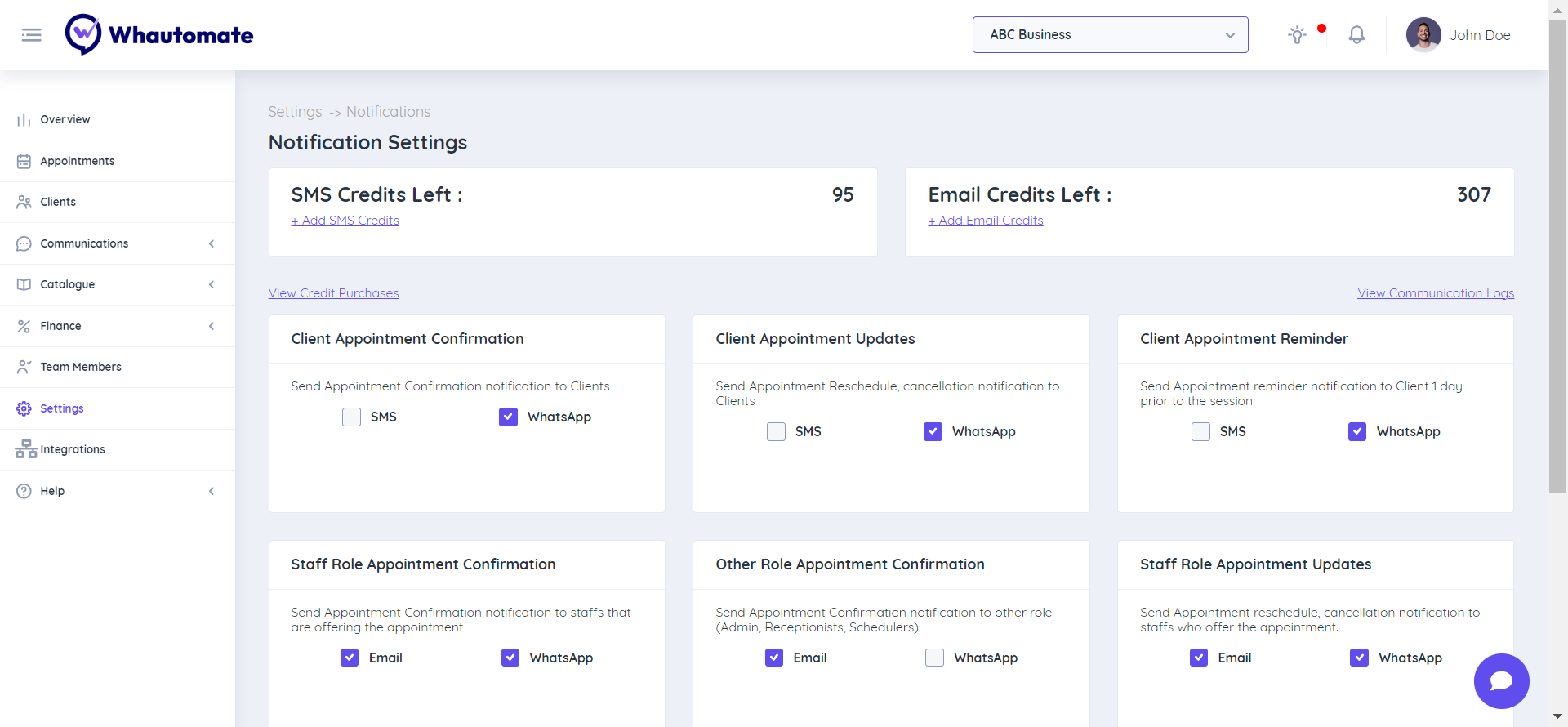Image resolution: width=1568 pixels, height=727 pixels.
Task: Enable SMS for Client Appointment Confirmation
Action: coord(351,417)
